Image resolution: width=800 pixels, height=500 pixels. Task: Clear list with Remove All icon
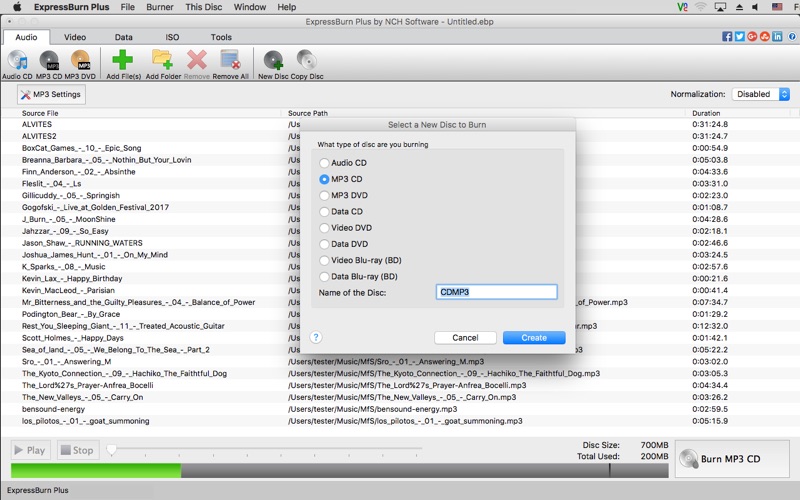pos(230,65)
